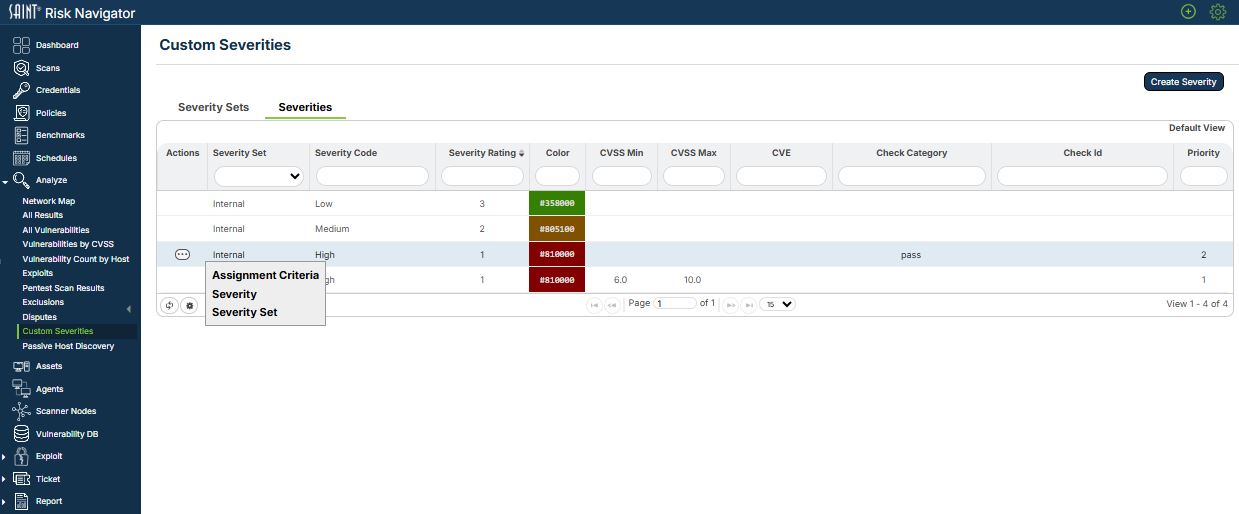This screenshot has height=514, width=1239.
Task: Click the ellipsis actions icon for High row
Action: click(182, 255)
